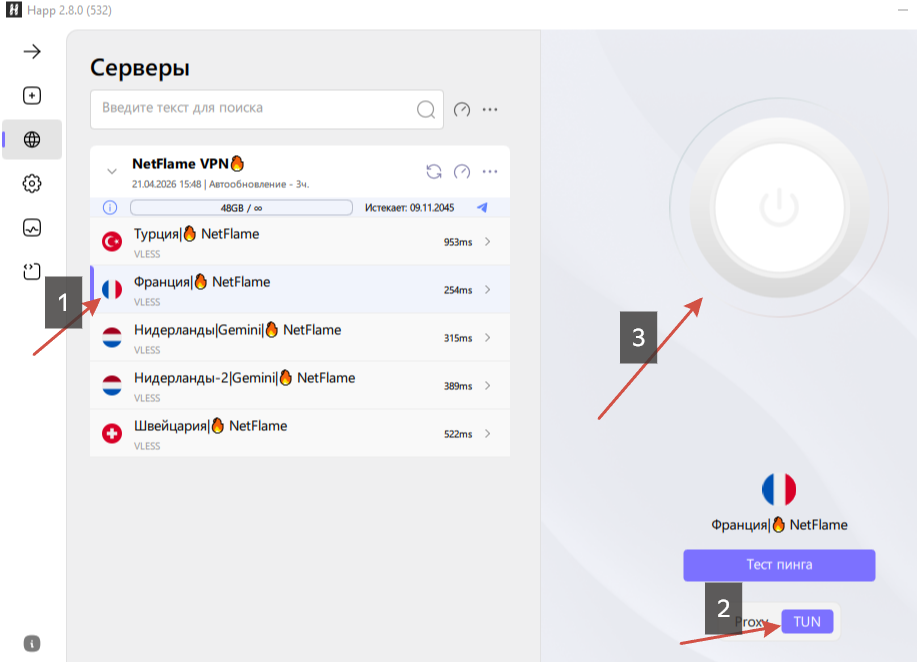Click the NetFlame VPN group title
Viewport: 917px width, 662px height.
click(x=188, y=164)
